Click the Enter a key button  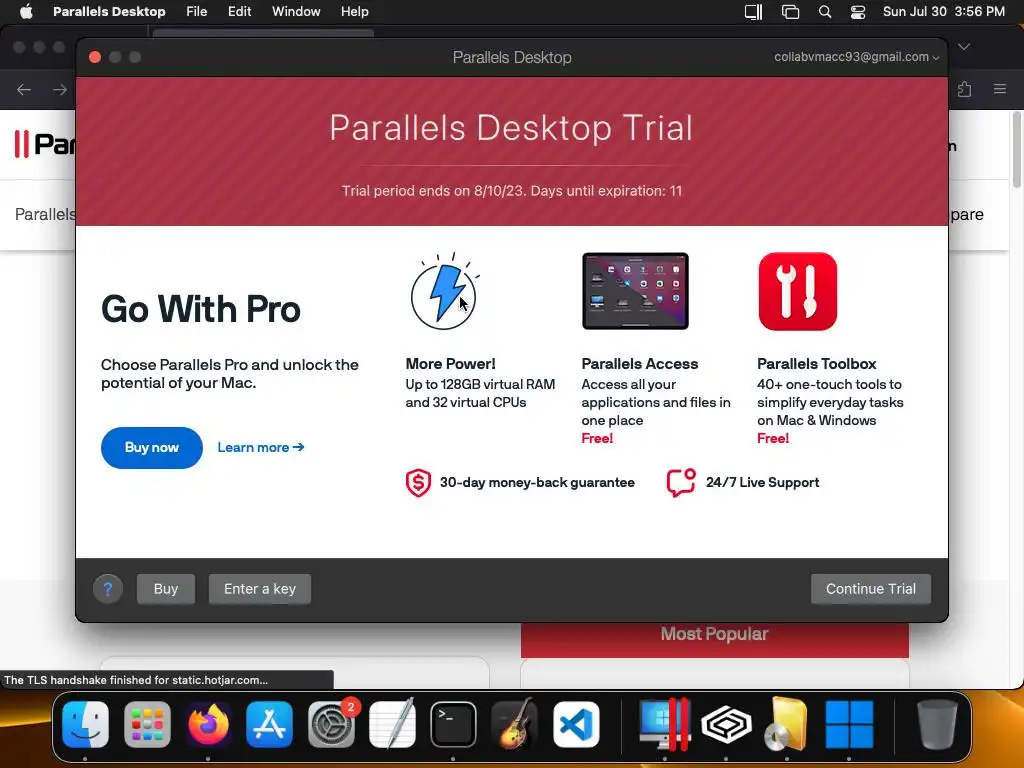pyautogui.click(x=260, y=589)
